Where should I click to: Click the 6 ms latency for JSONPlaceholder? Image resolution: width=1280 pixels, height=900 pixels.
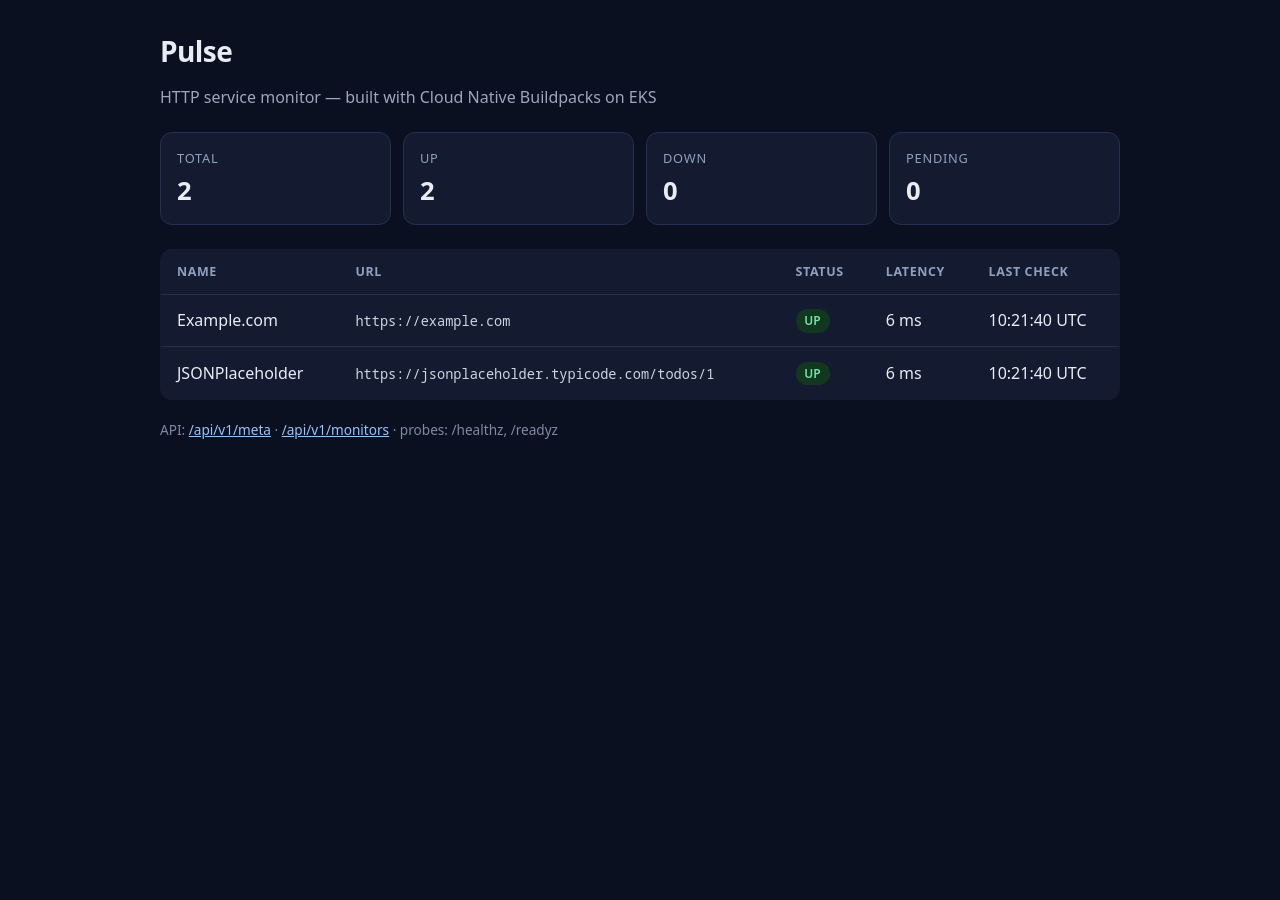point(903,373)
